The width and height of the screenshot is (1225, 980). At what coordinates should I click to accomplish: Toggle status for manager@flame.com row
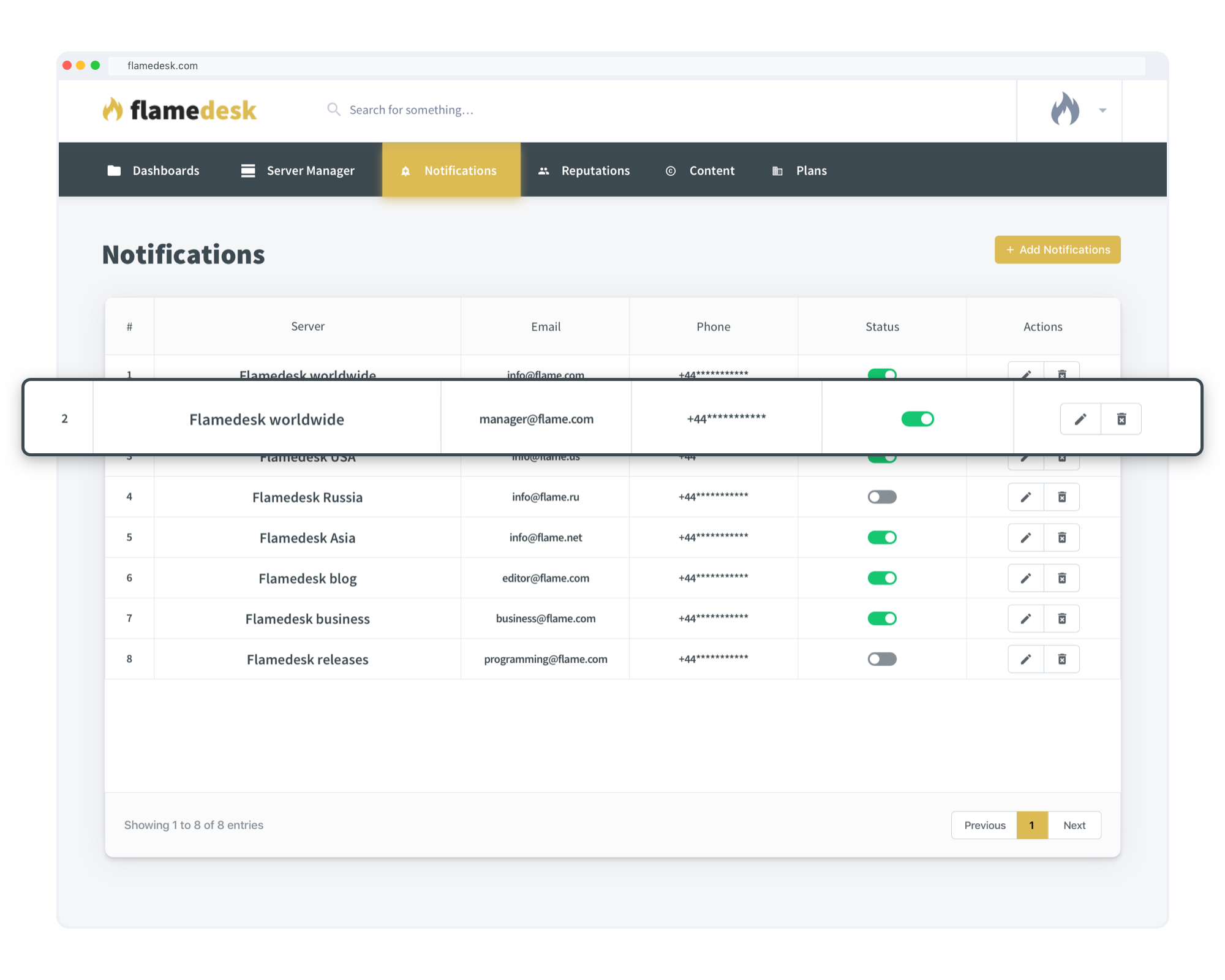tap(918, 419)
